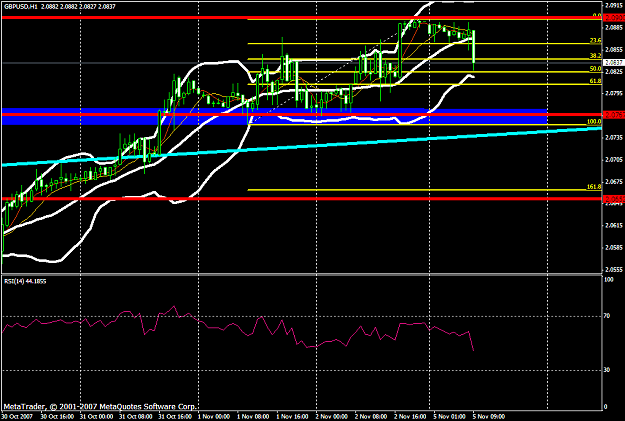Click the 2 Nov 16:00 time label

(411, 417)
